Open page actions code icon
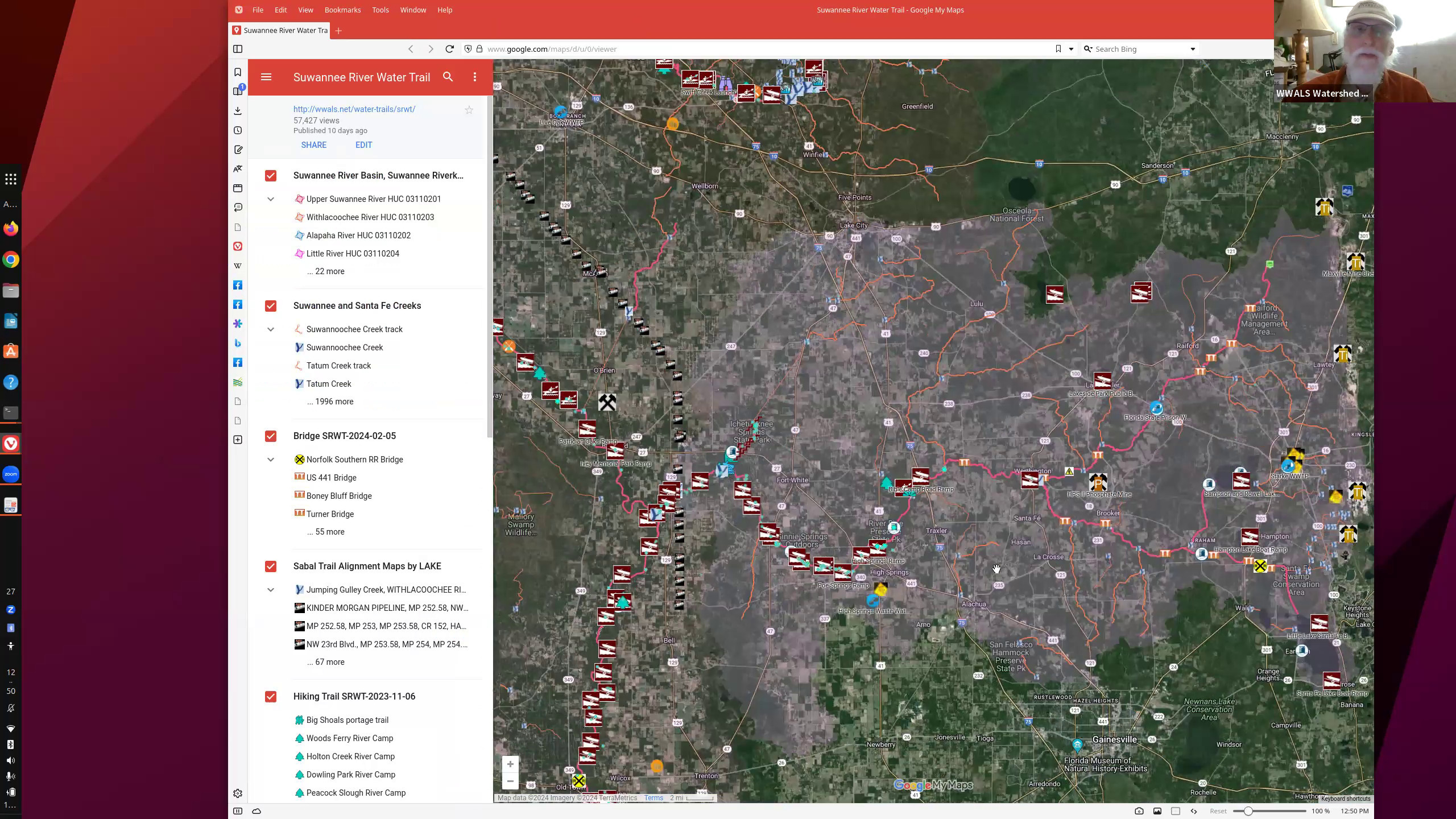1456x819 pixels. (1193, 811)
